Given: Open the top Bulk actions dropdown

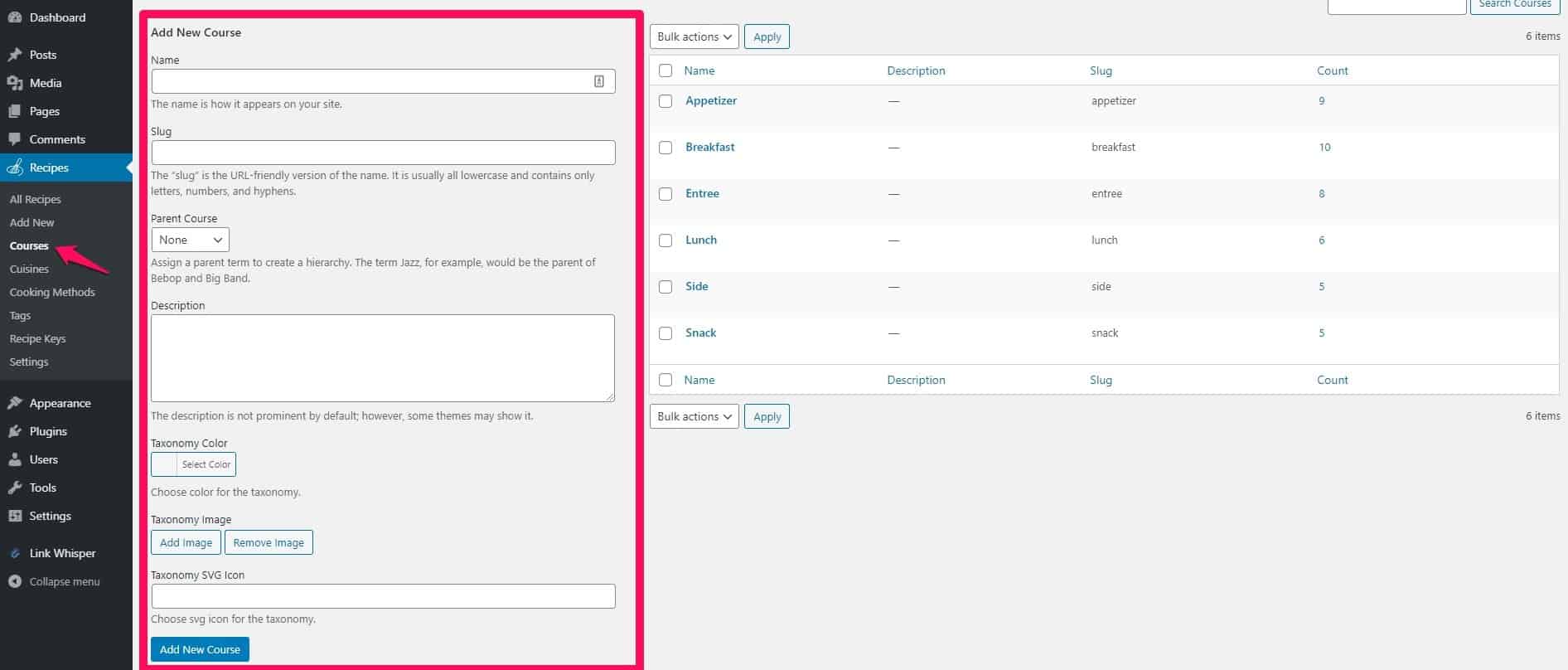Looking at the screenshot, I should pos(694,36).
